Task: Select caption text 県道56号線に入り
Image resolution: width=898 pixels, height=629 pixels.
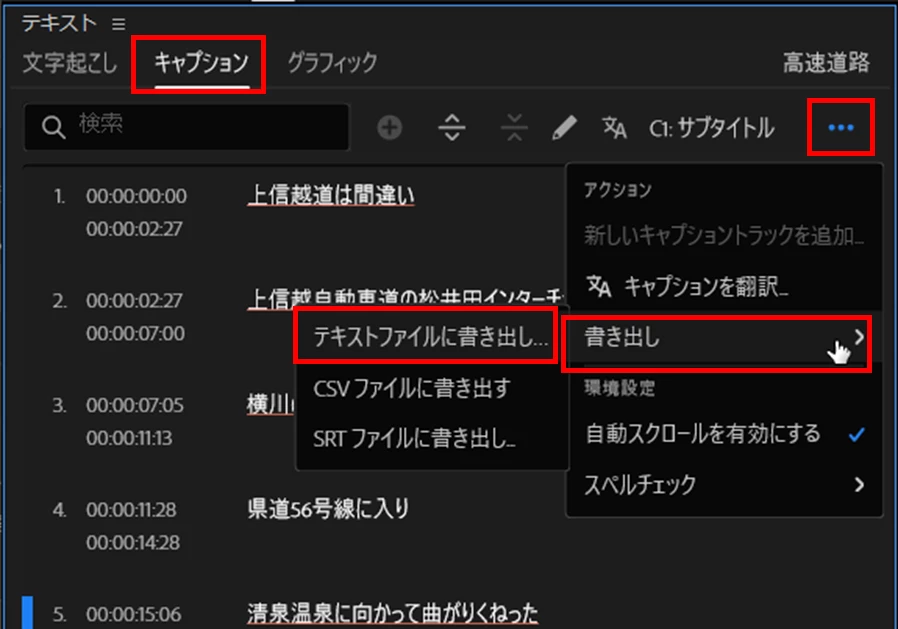Action: click(328, 509)
